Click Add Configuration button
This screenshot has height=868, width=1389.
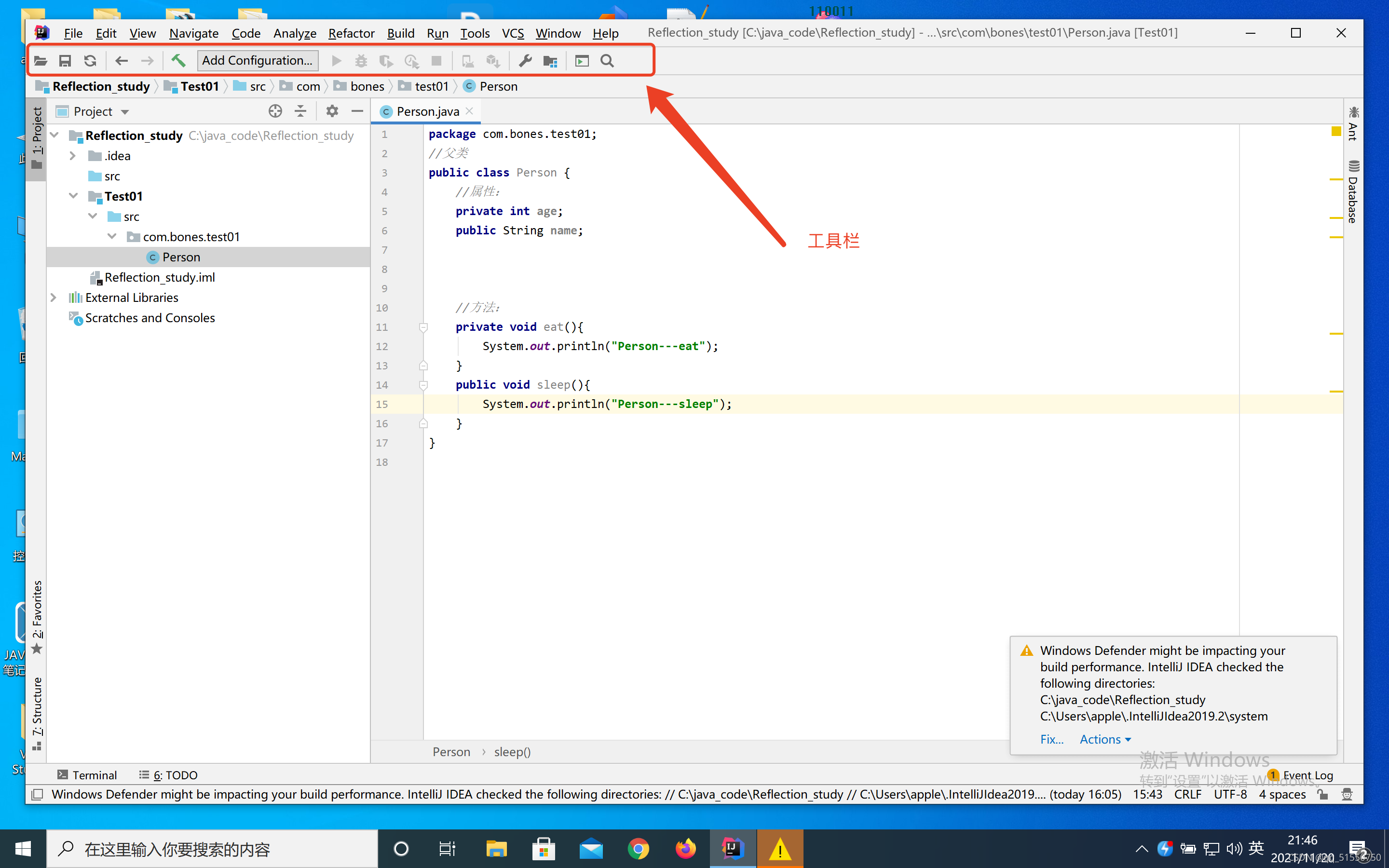(x=257, y=61)
